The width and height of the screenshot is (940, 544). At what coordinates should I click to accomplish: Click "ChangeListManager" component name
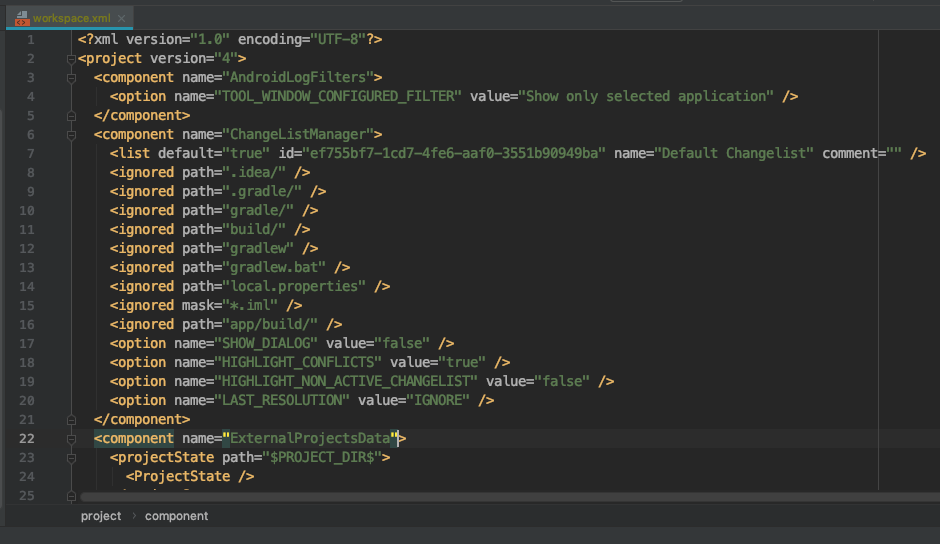[298, 134]
